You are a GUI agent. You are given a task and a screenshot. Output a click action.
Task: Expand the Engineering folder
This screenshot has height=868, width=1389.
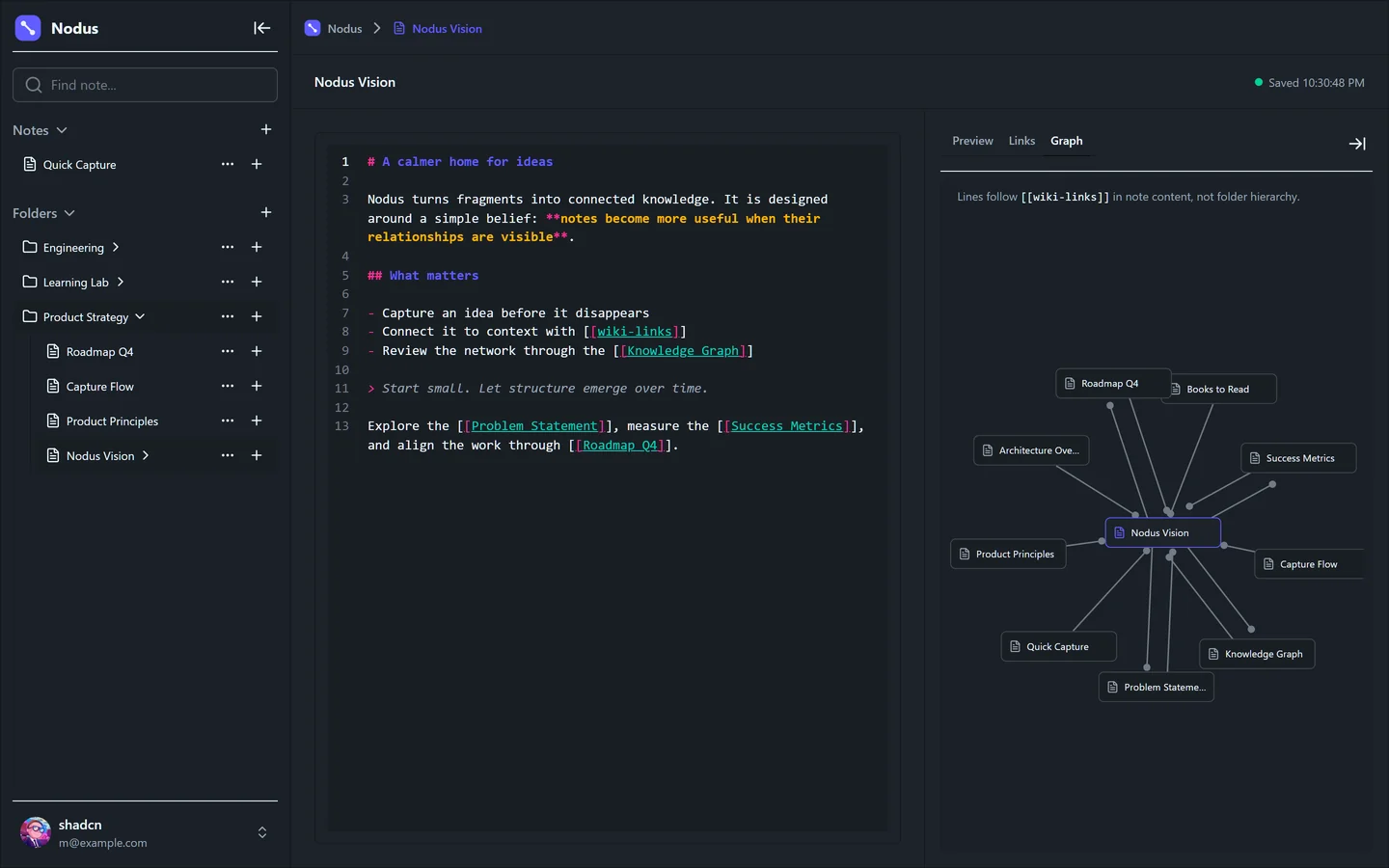tap(116, 247)
